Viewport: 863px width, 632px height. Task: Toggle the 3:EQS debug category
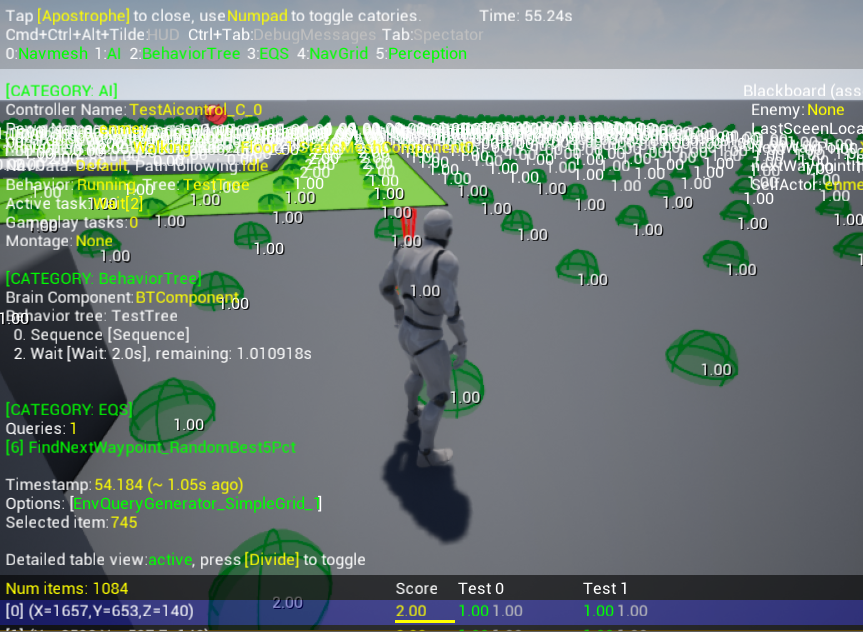[x=268, y=53]
